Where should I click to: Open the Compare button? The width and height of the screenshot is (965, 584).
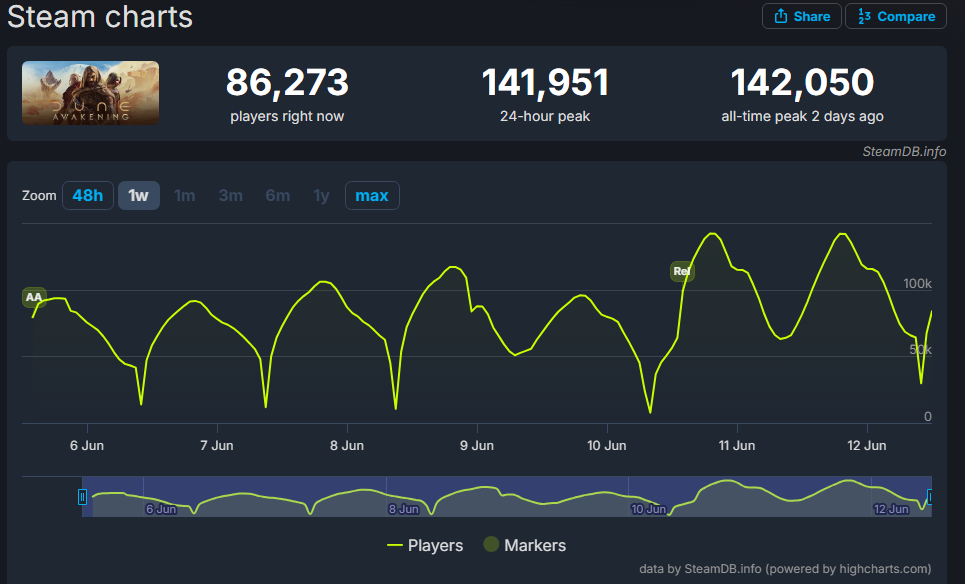point(895,17)
